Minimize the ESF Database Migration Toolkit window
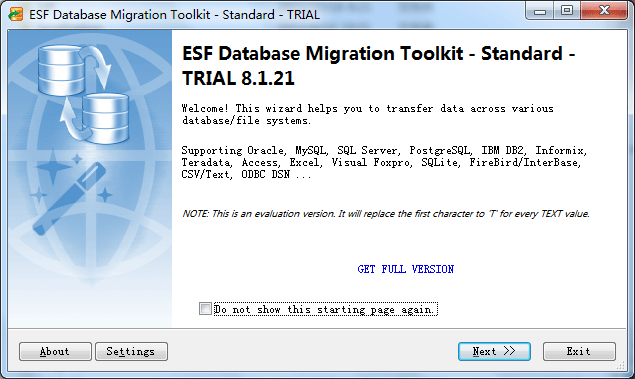The height and width of the screenshot is (379, 635). (540, 11)
